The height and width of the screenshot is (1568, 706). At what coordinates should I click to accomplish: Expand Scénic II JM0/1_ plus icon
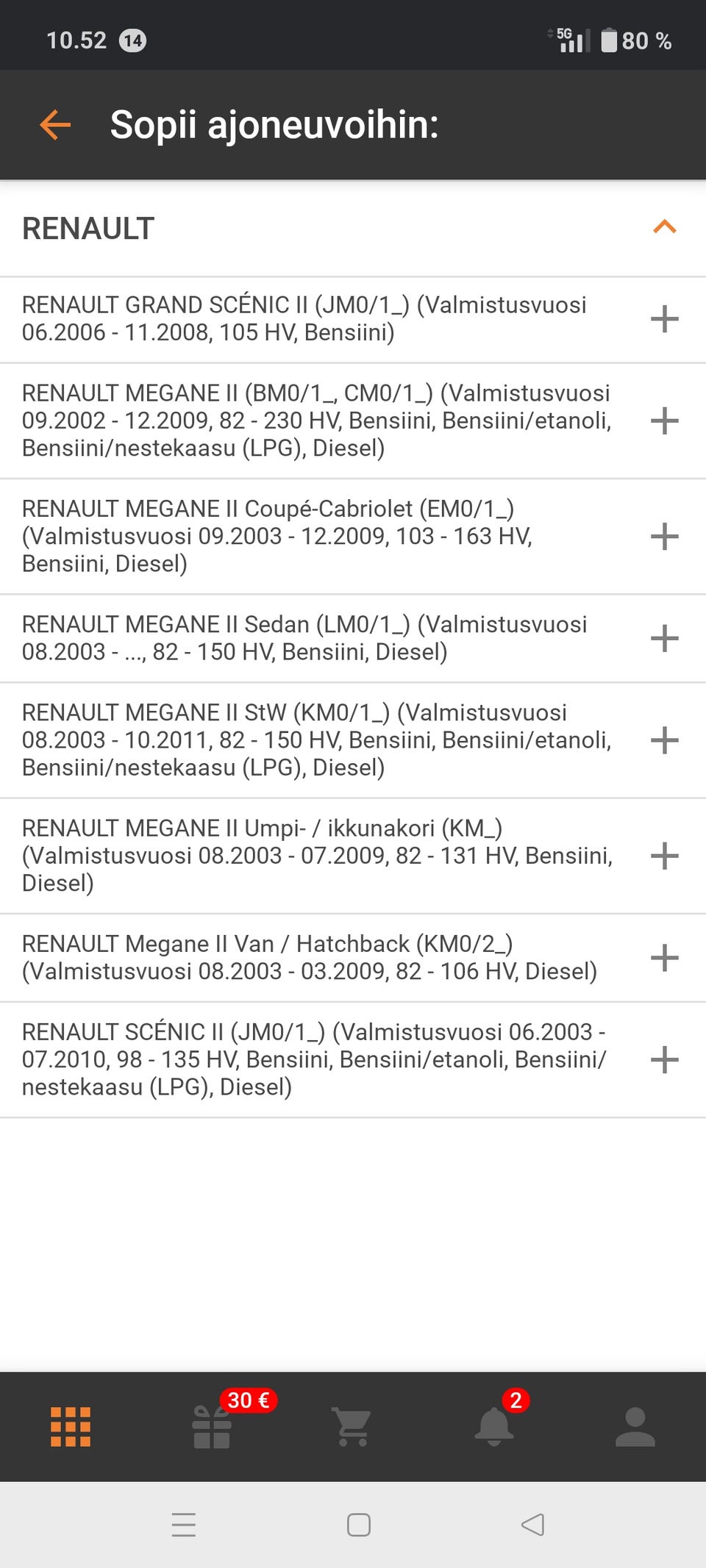[x=664, y=1059]
